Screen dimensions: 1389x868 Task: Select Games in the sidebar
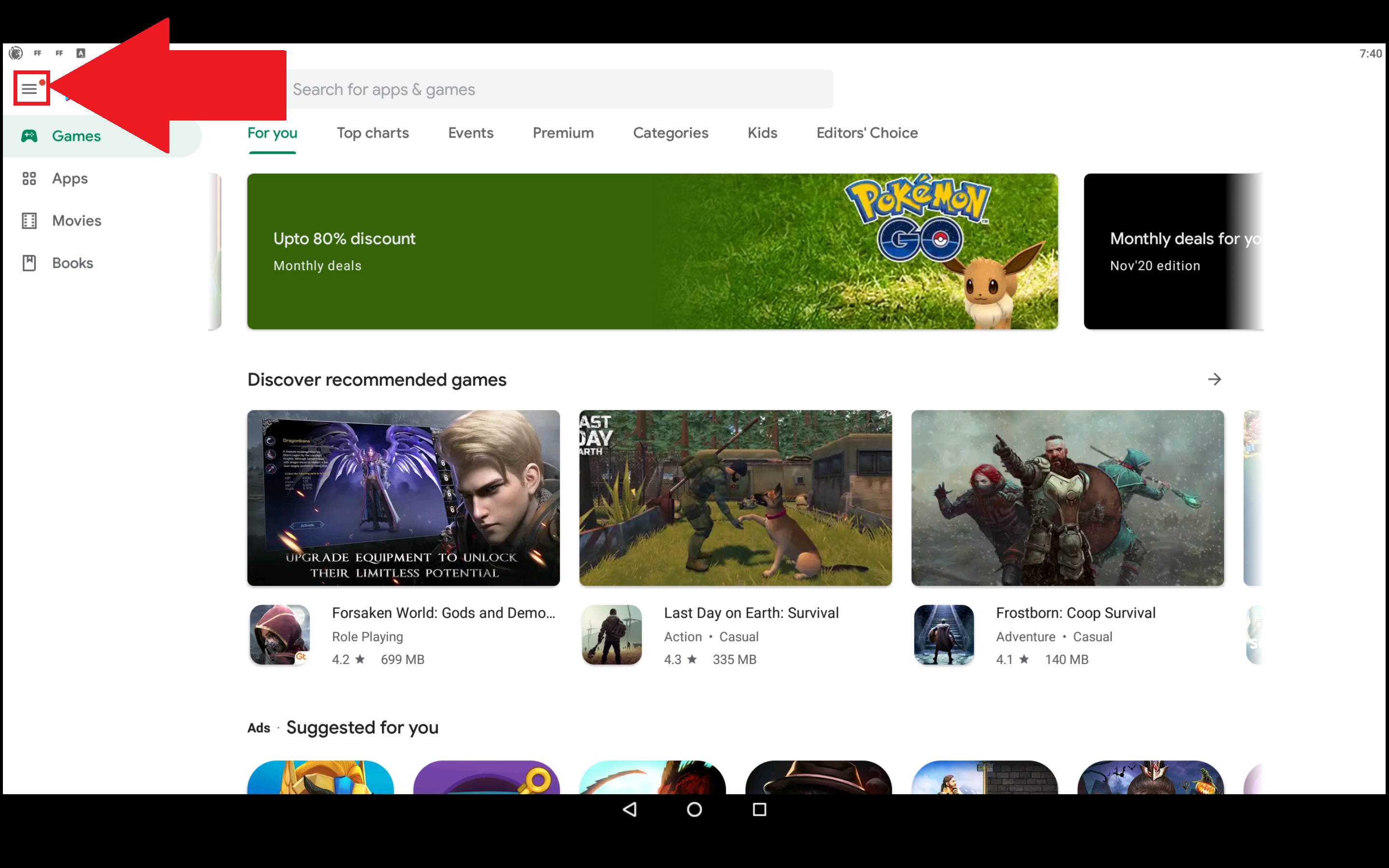coord(102,136)
